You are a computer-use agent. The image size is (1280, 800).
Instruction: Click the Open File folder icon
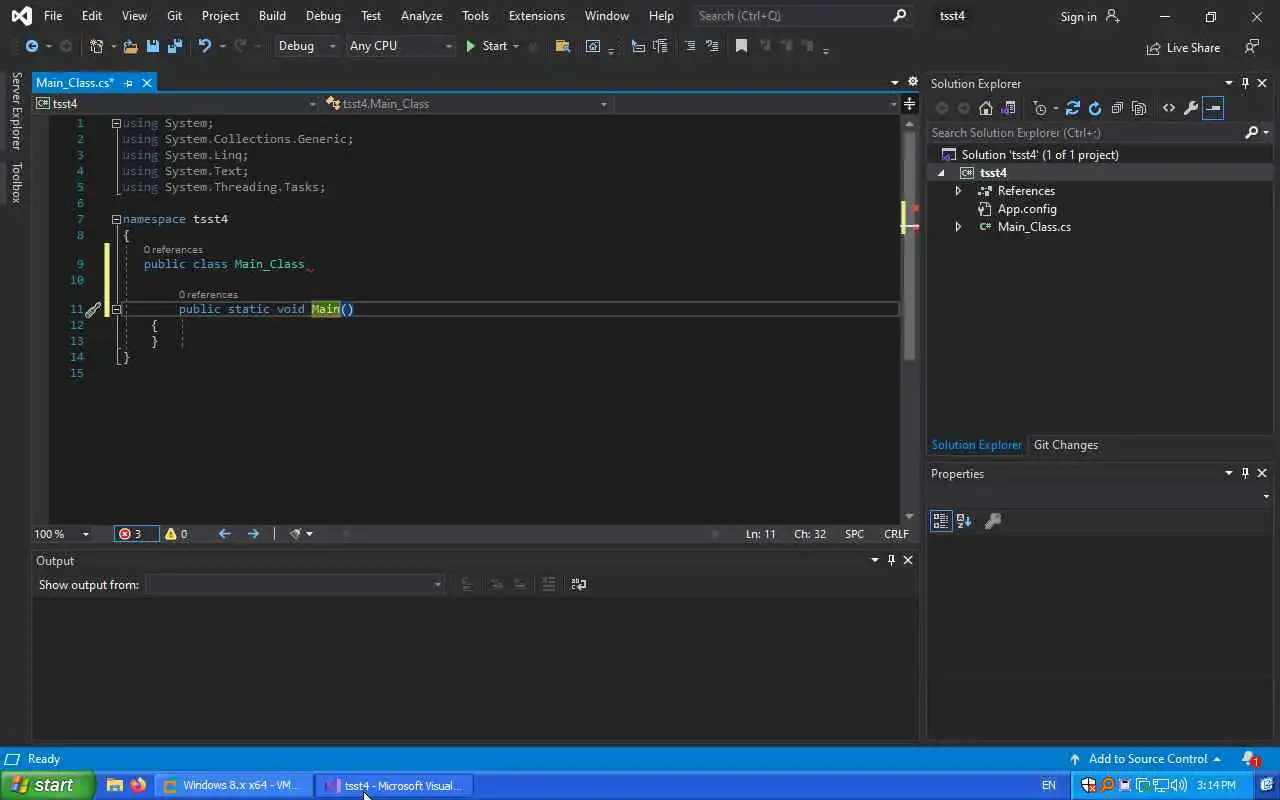(133, 46)
